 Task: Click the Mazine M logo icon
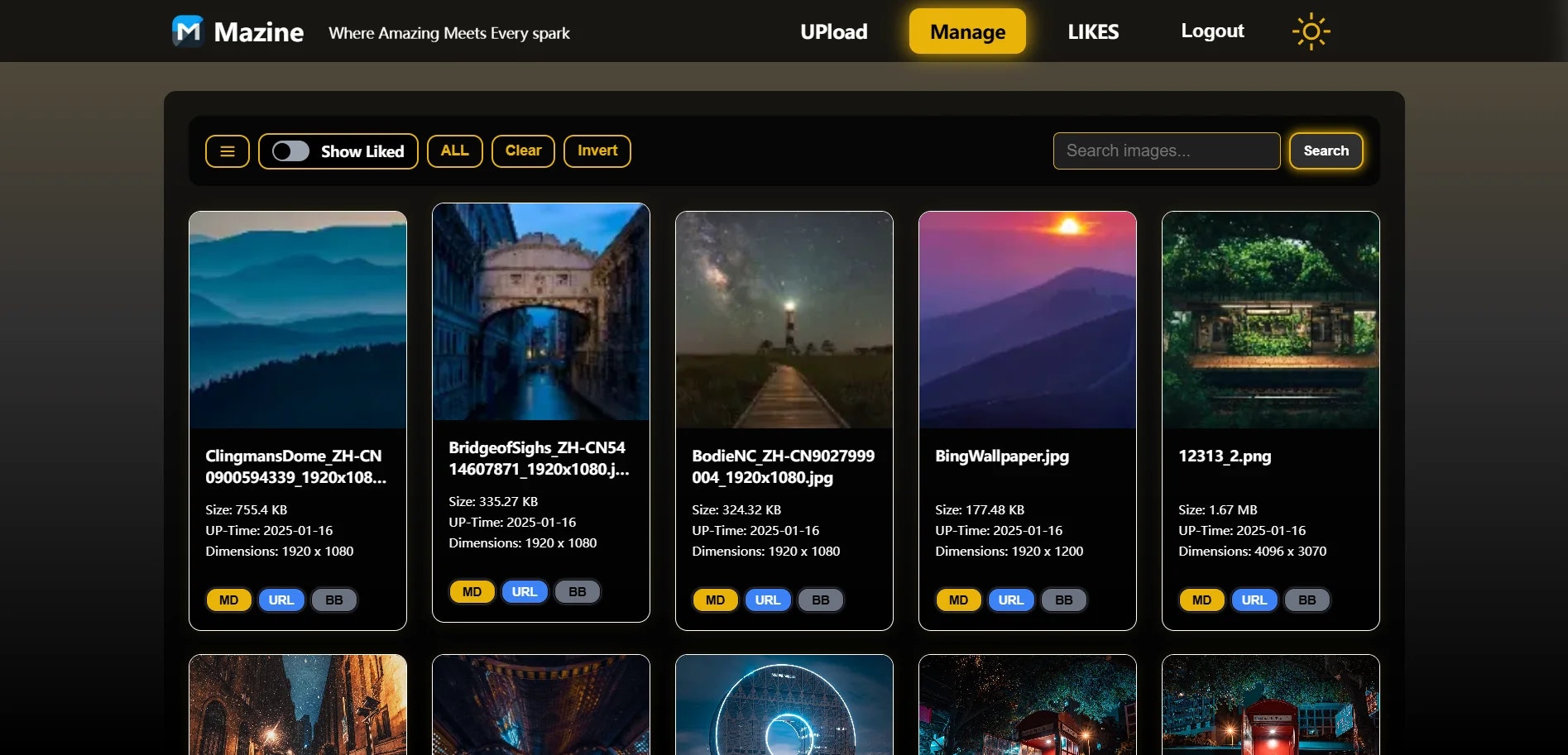click(188, 31)
